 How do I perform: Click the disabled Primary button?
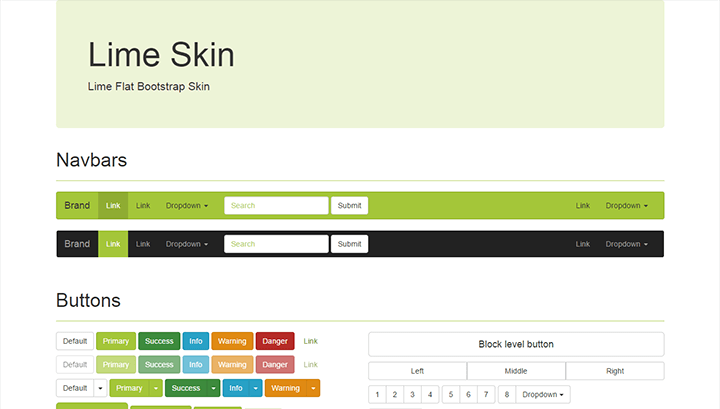[x=116, y=364]
